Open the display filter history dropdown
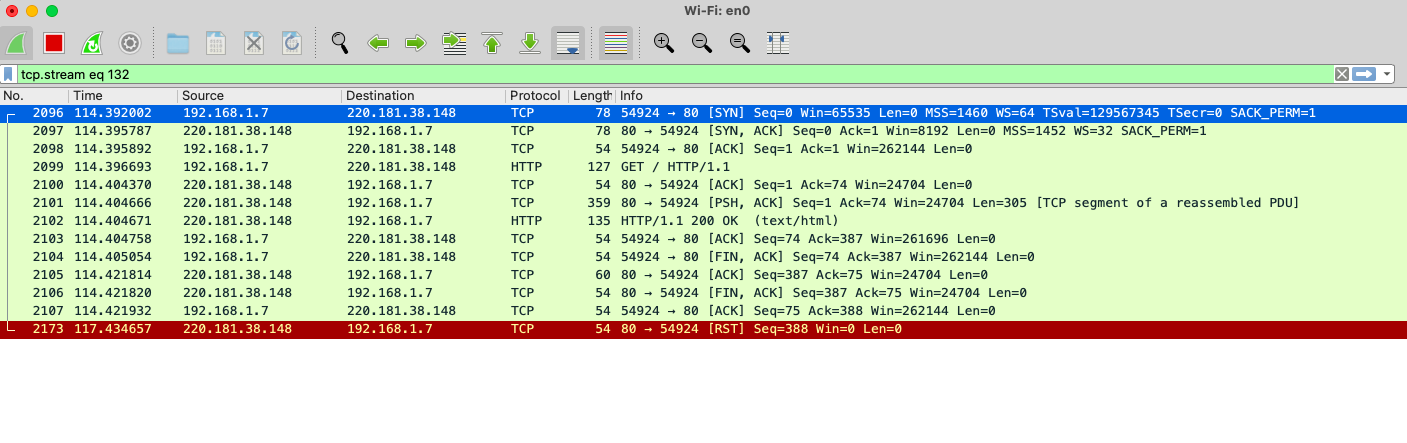 [x=1387, y=74]
